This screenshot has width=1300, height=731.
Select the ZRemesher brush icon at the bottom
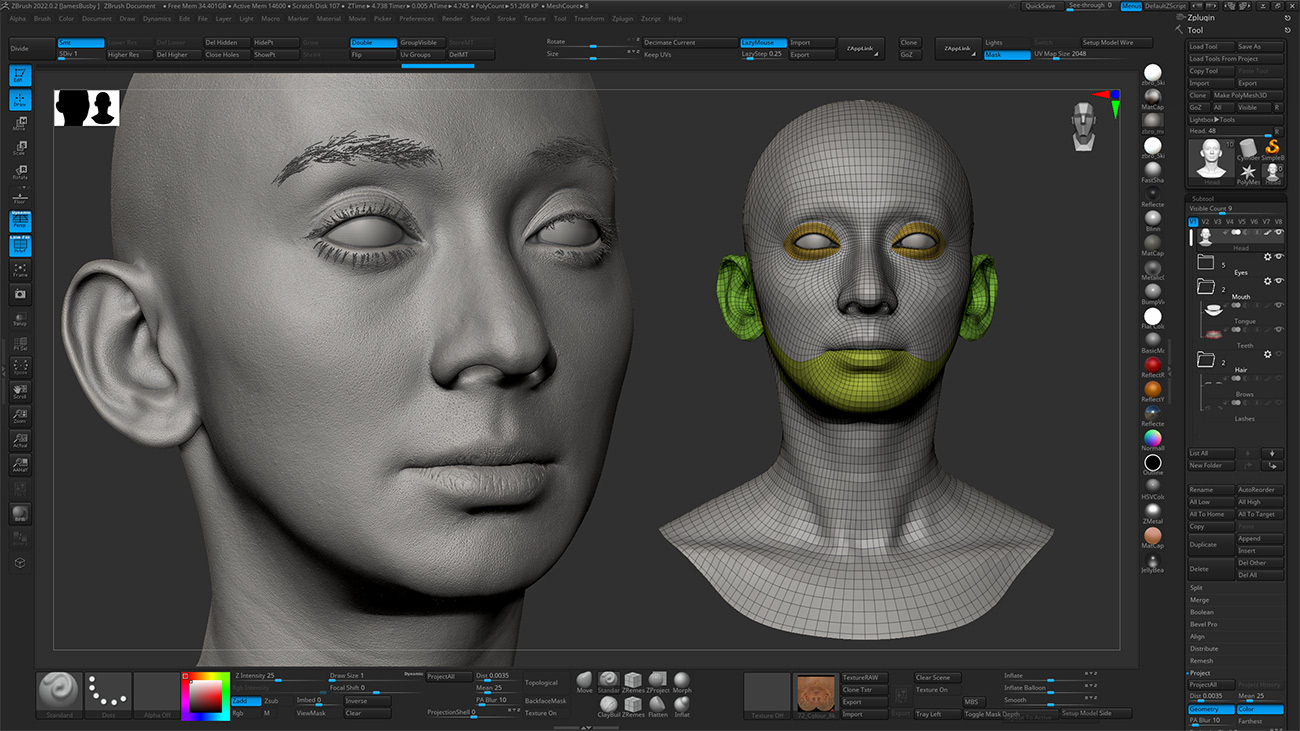click(632, 679)
